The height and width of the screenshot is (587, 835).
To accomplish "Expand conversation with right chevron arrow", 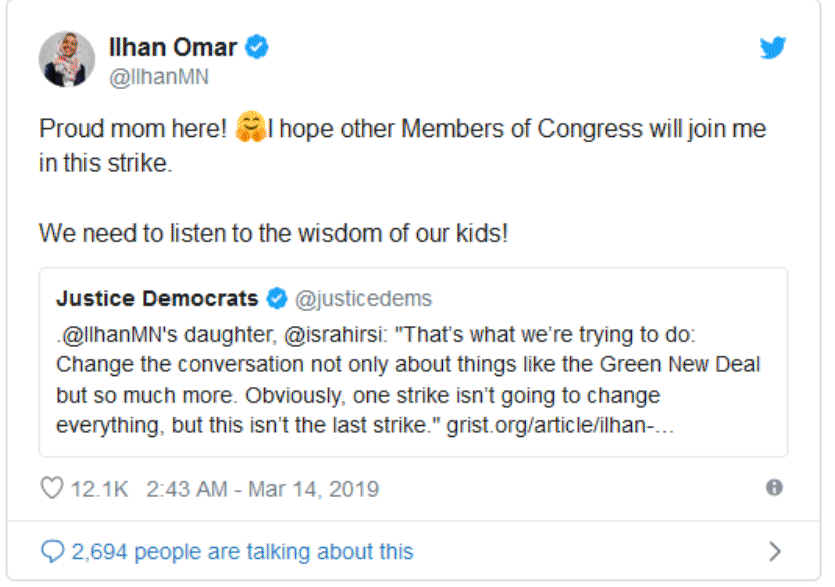I will [x=775, y=551].
